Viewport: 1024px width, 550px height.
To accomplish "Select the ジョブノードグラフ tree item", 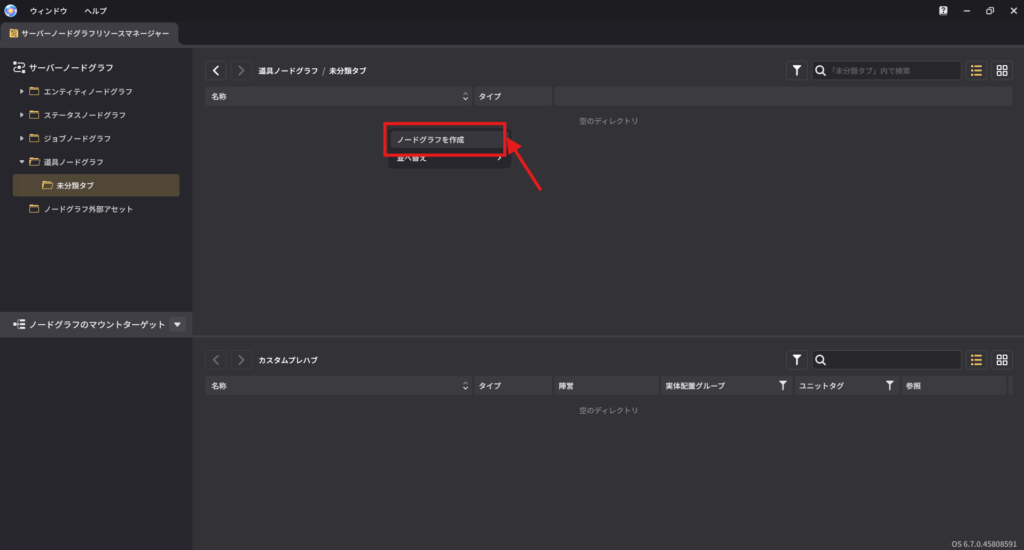I will coord(77,138).
